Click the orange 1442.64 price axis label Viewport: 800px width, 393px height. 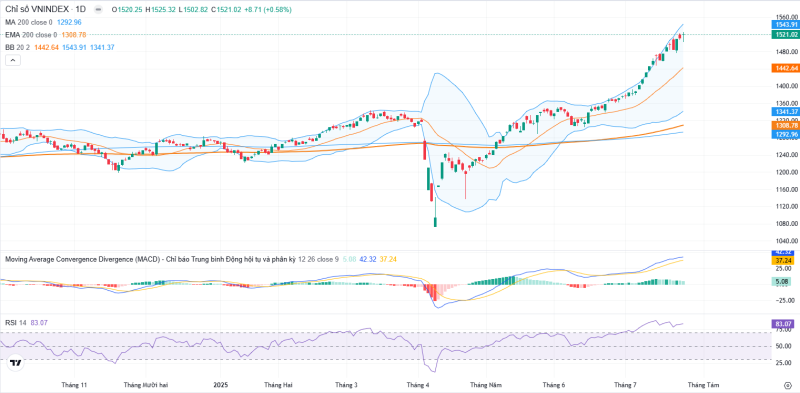tap(785, 67)
